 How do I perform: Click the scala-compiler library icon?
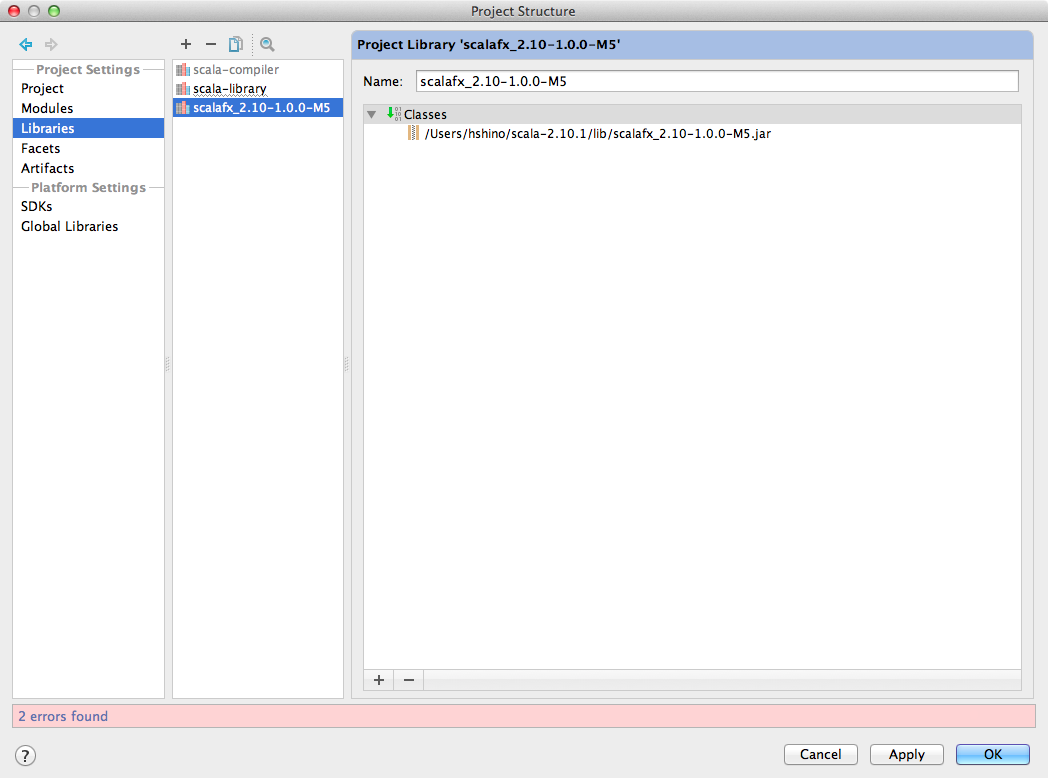point(182,70)
